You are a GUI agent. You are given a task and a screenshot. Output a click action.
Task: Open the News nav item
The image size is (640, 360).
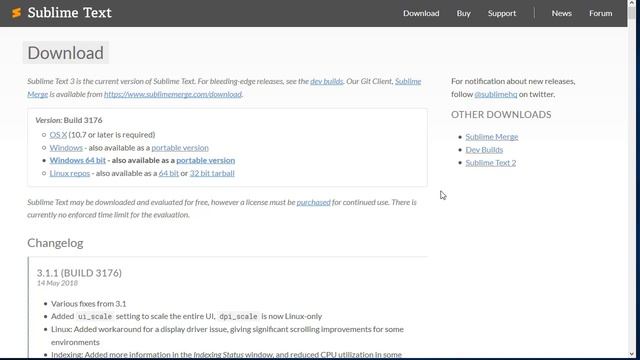(562, 13)
